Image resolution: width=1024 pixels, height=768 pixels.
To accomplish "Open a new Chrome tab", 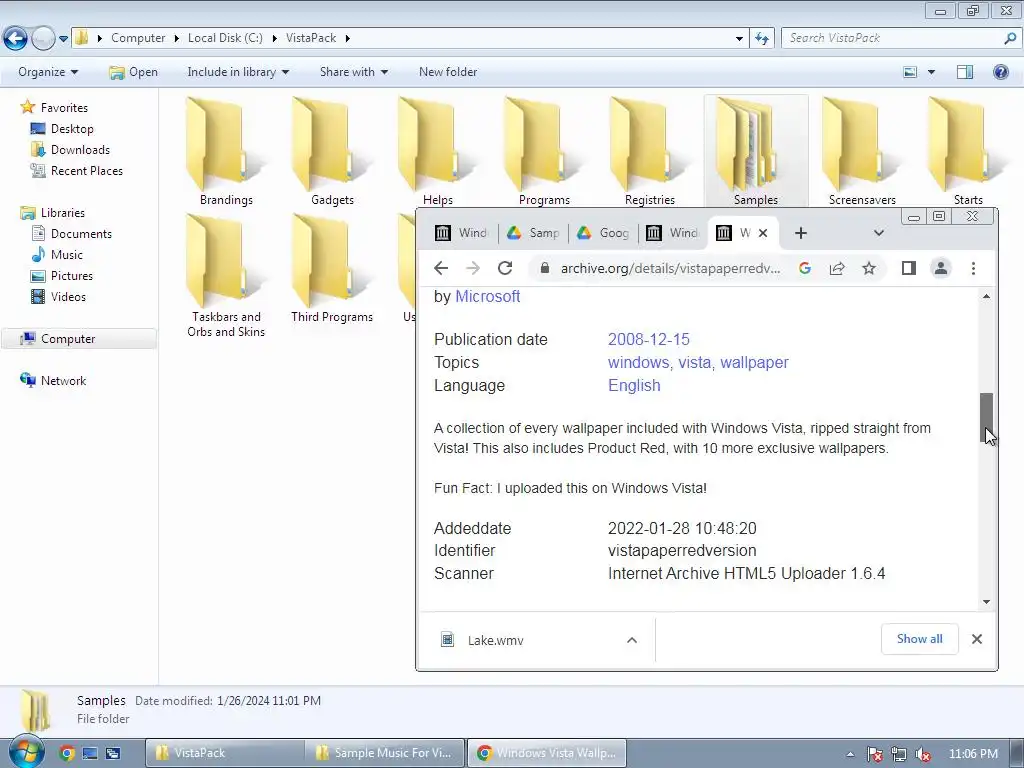I will (x=801, y=233).
